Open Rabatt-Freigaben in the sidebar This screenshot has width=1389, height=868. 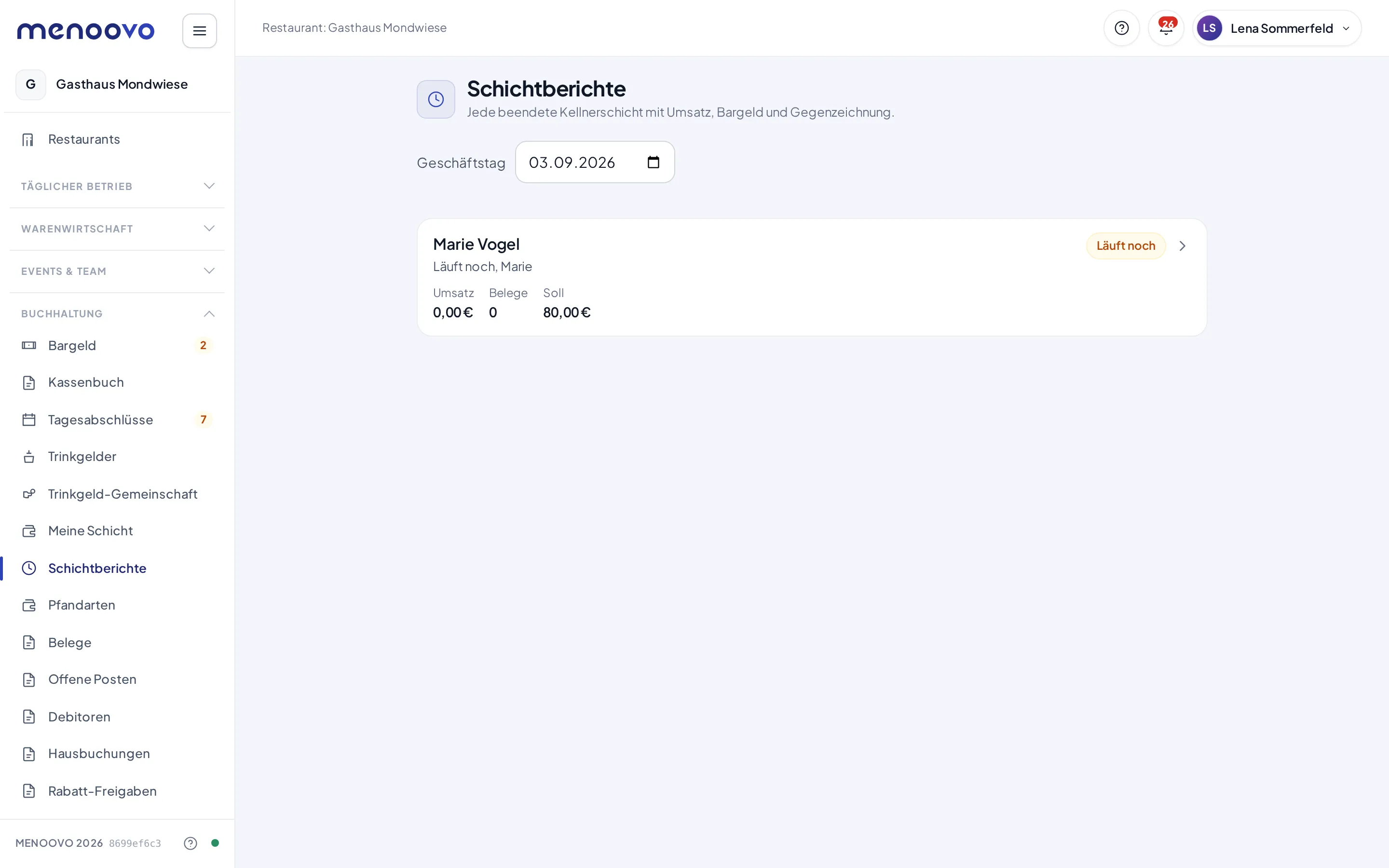point(117,791)
